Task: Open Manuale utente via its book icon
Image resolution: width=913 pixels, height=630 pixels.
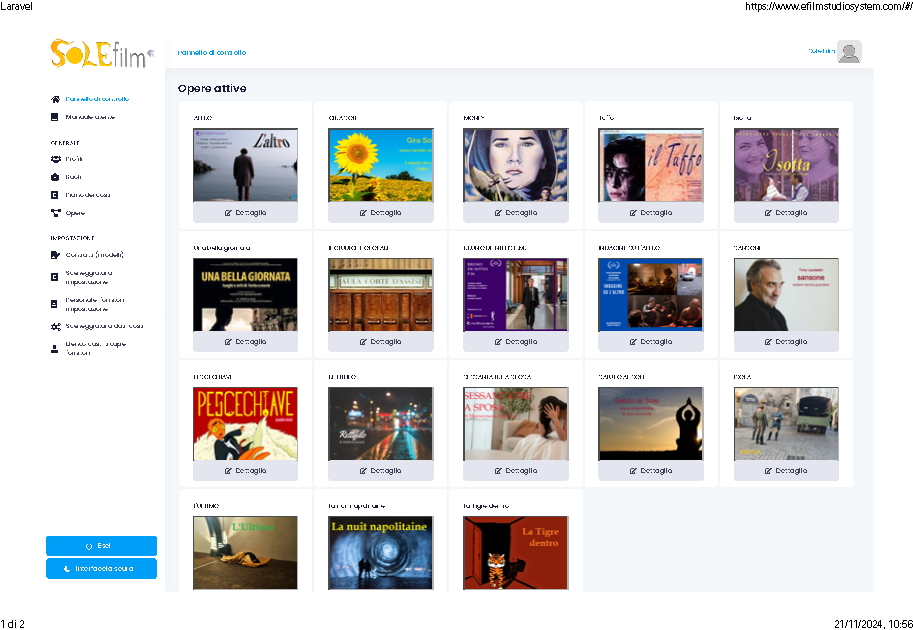Action: 55,117
